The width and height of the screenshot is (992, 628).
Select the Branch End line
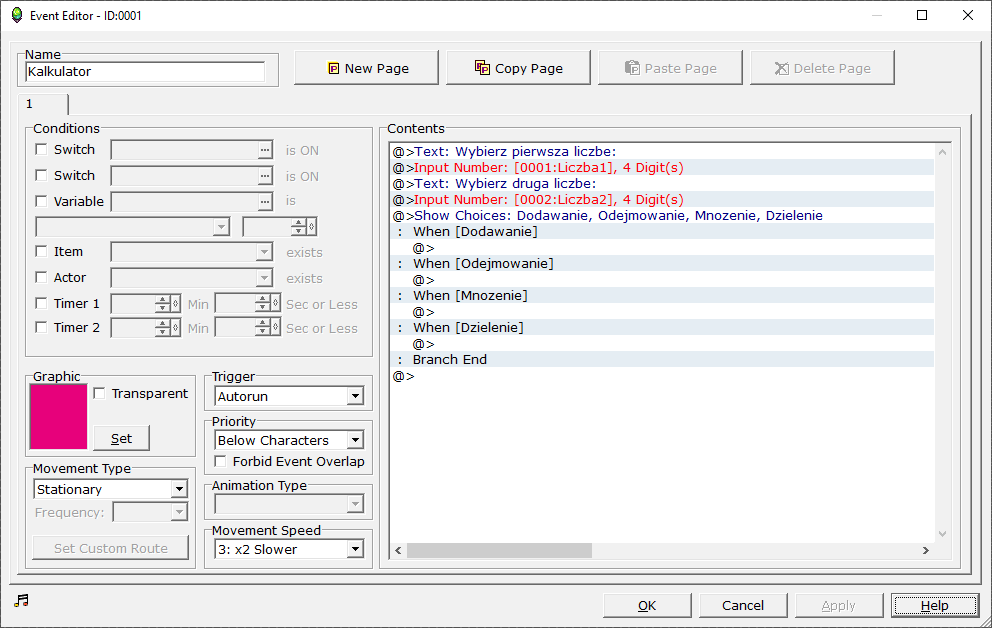tap(662, 359)
